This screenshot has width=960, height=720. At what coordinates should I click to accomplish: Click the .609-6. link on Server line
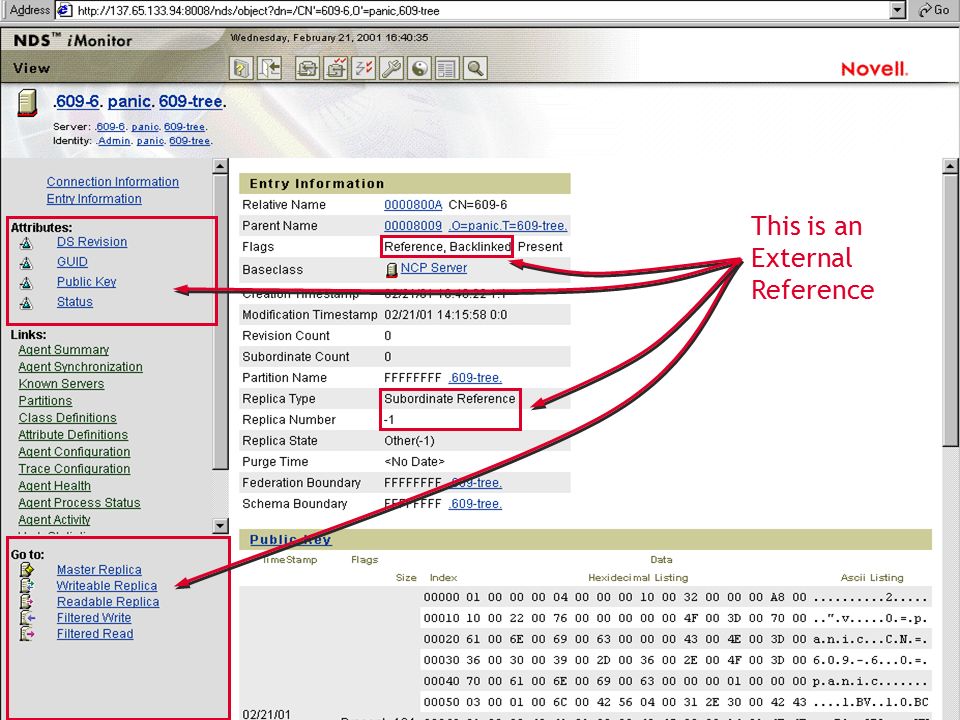click(x=110, y=127)
